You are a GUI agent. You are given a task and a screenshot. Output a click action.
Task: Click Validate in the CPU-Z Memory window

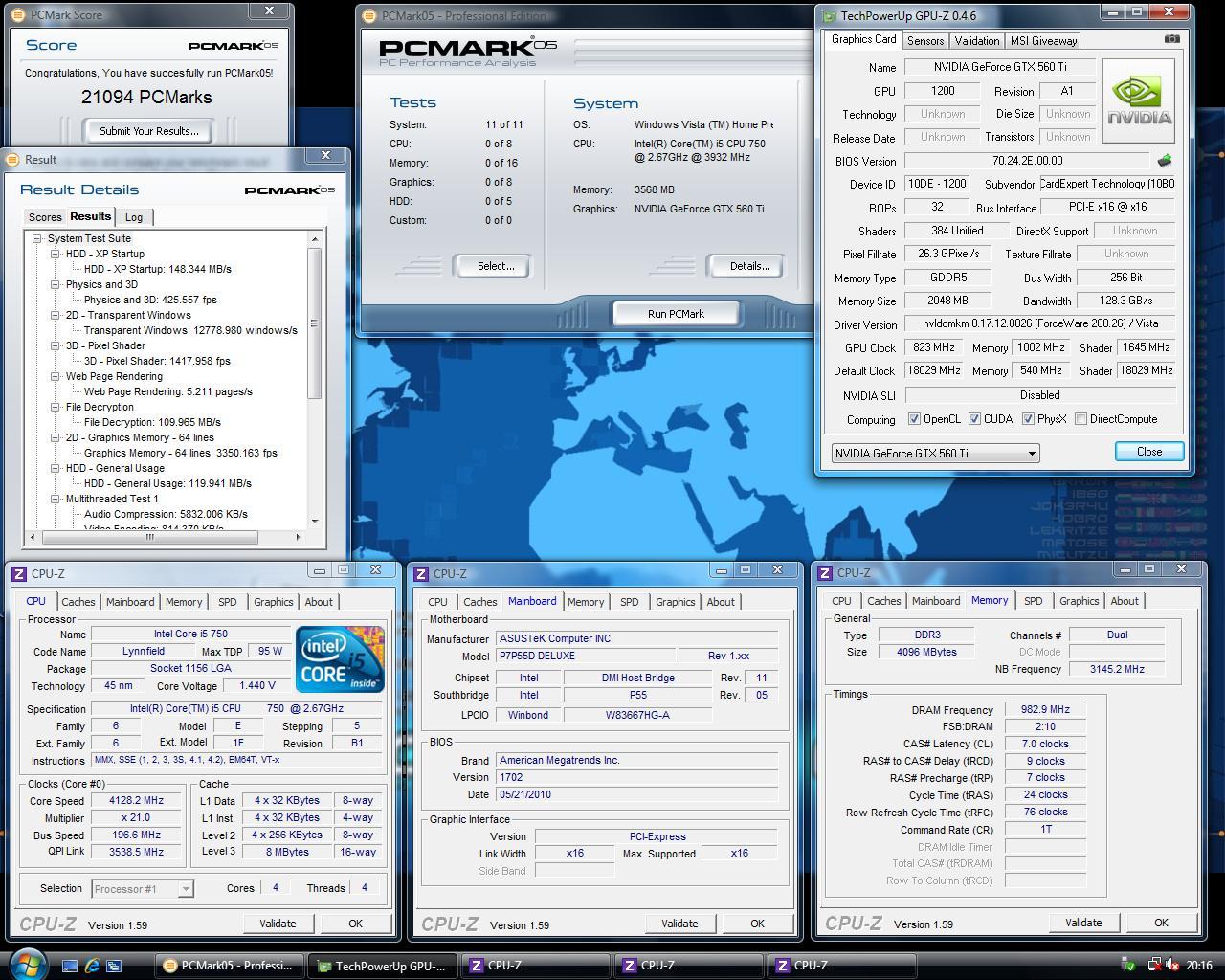(x=1083, y=923)
